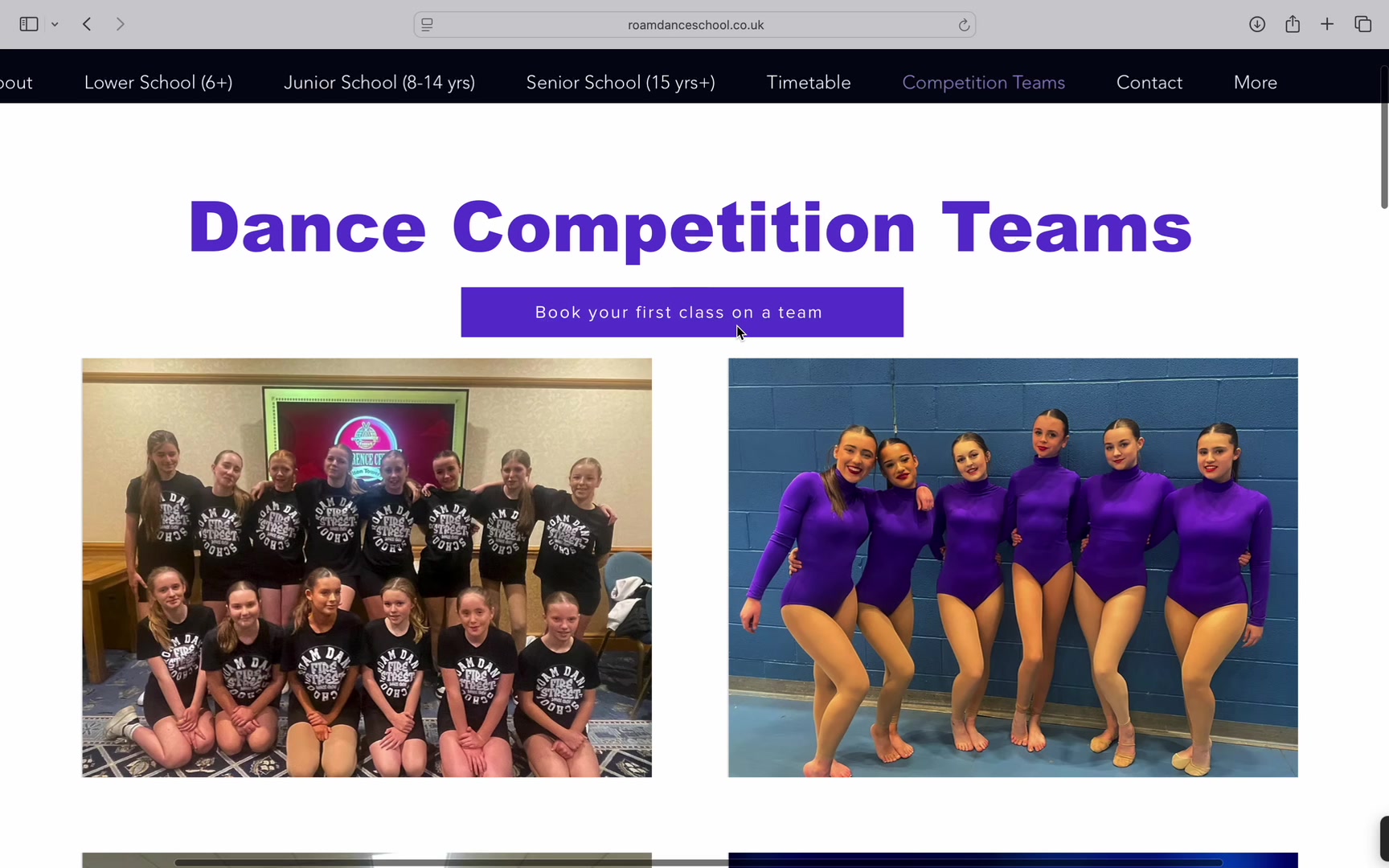Go forward to the next page
This screenshot has height=868, width=1389.
click(120, 24)
